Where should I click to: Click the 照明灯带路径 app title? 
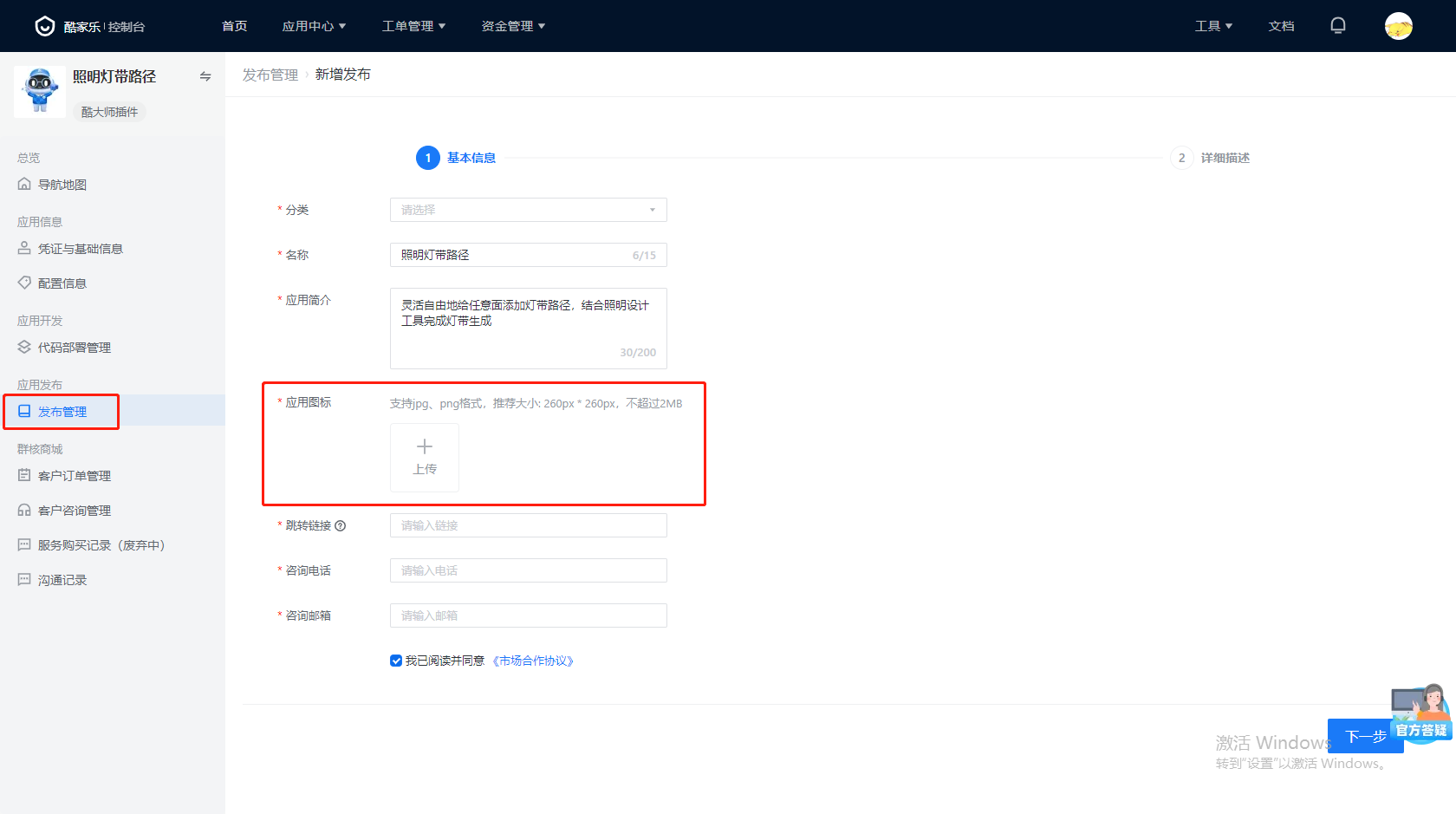[114, 76]
